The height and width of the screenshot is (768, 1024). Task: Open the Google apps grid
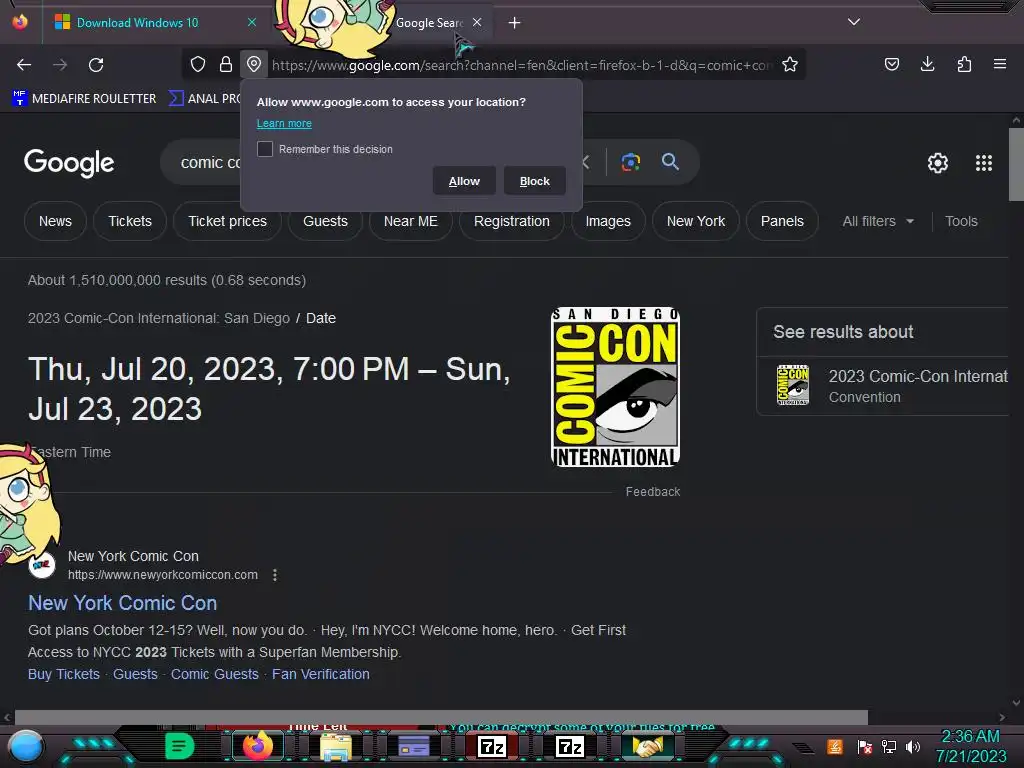[x=984, y=163]
